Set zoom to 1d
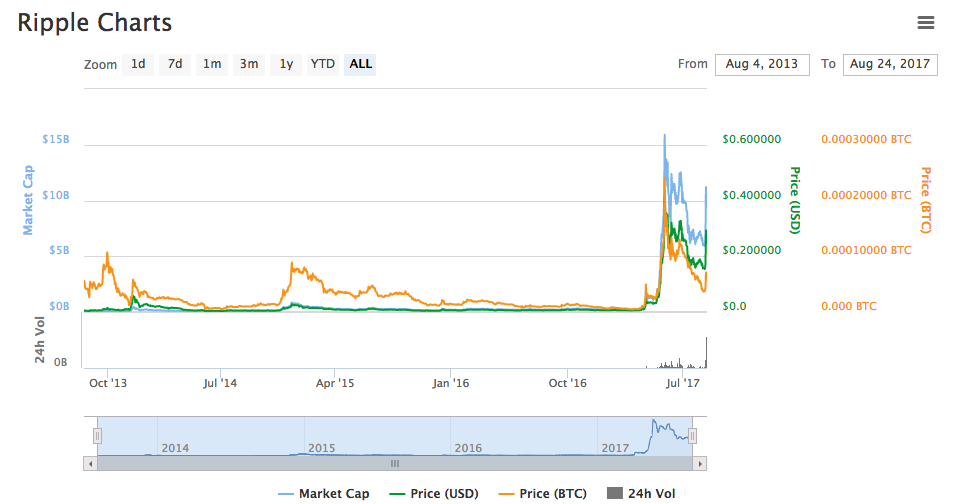This screenshot has width=959, height=504. (x=138, y=64)
